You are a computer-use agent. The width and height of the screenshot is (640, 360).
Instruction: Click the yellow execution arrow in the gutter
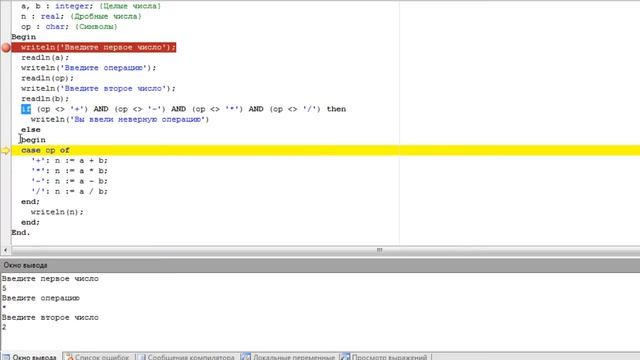(x=5, y=151)
